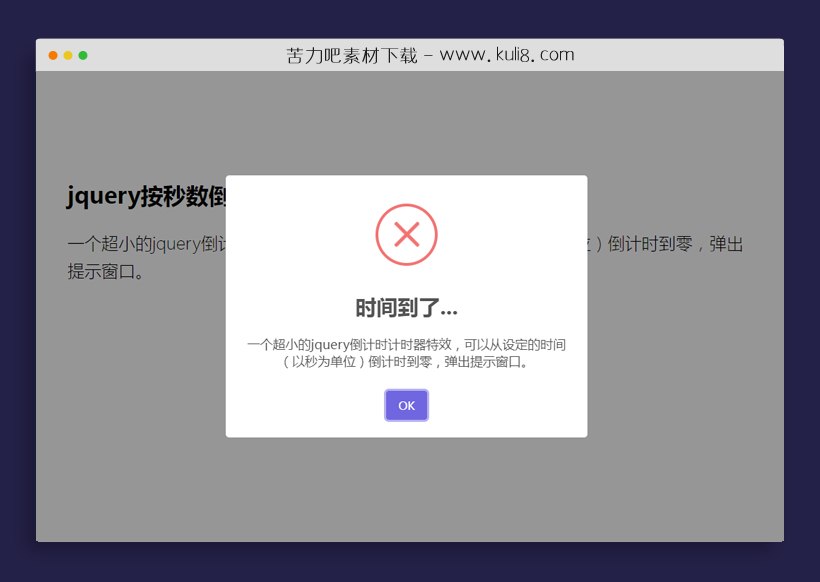The width and height of the screenshot is (820, 582).
Task: Click the circular alert symbol above the heading
Action: pos(406,234)
